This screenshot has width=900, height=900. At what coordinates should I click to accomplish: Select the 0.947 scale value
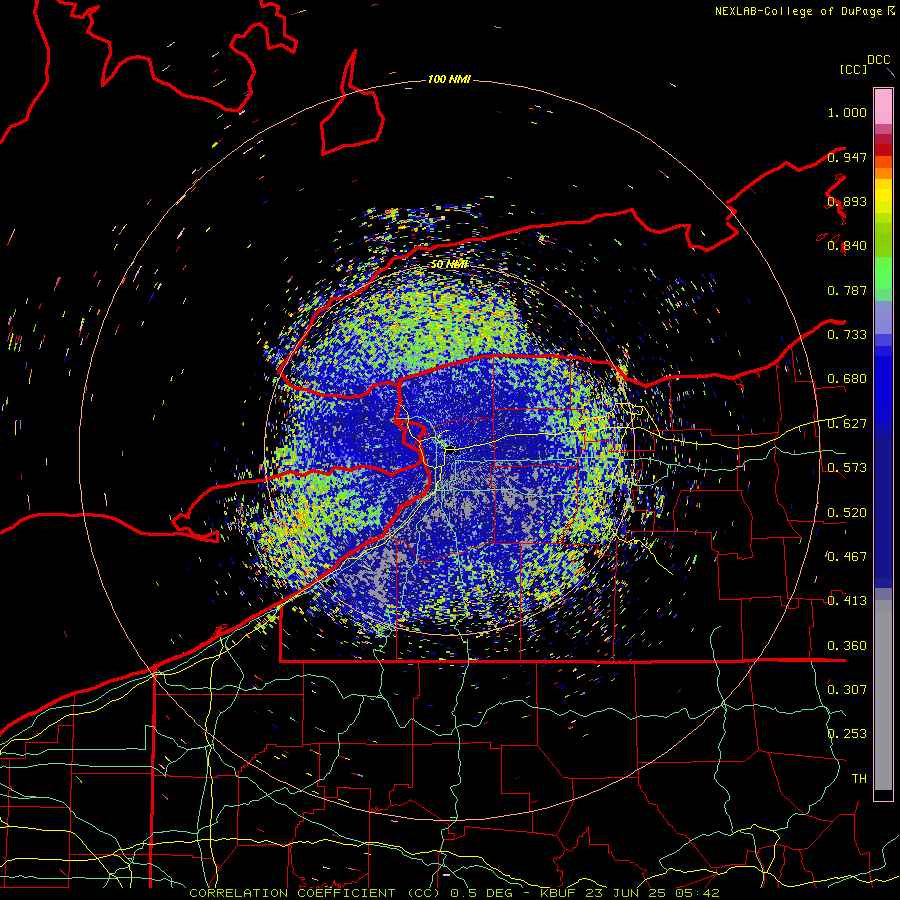(x=847, y=157)
